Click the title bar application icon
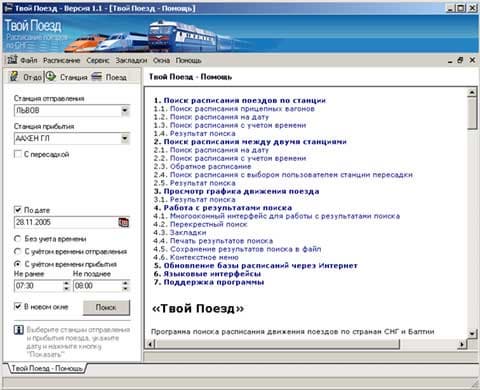Screen dimensions: 480x390 (8, 8)
